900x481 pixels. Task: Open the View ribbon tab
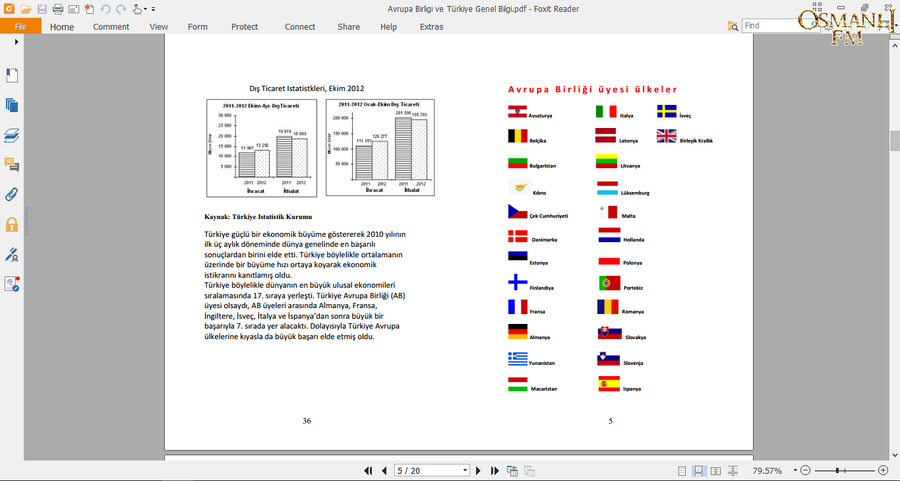point(158,26)
